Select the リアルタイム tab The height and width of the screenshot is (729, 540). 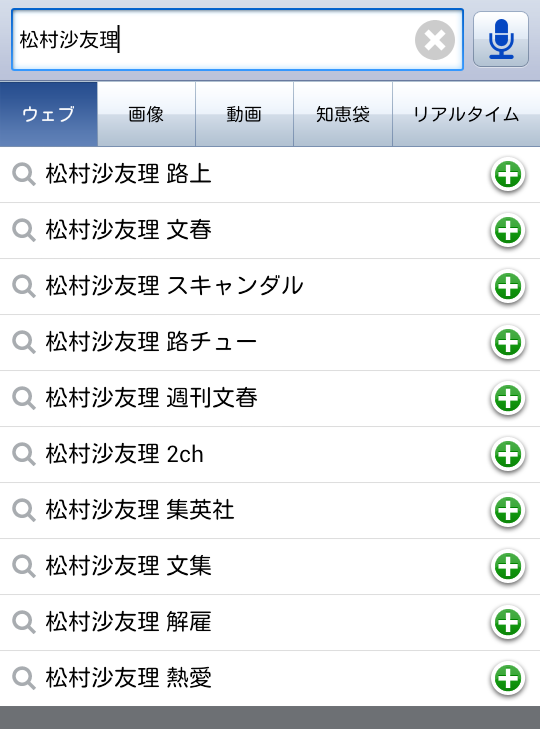[x=466, y=114]
